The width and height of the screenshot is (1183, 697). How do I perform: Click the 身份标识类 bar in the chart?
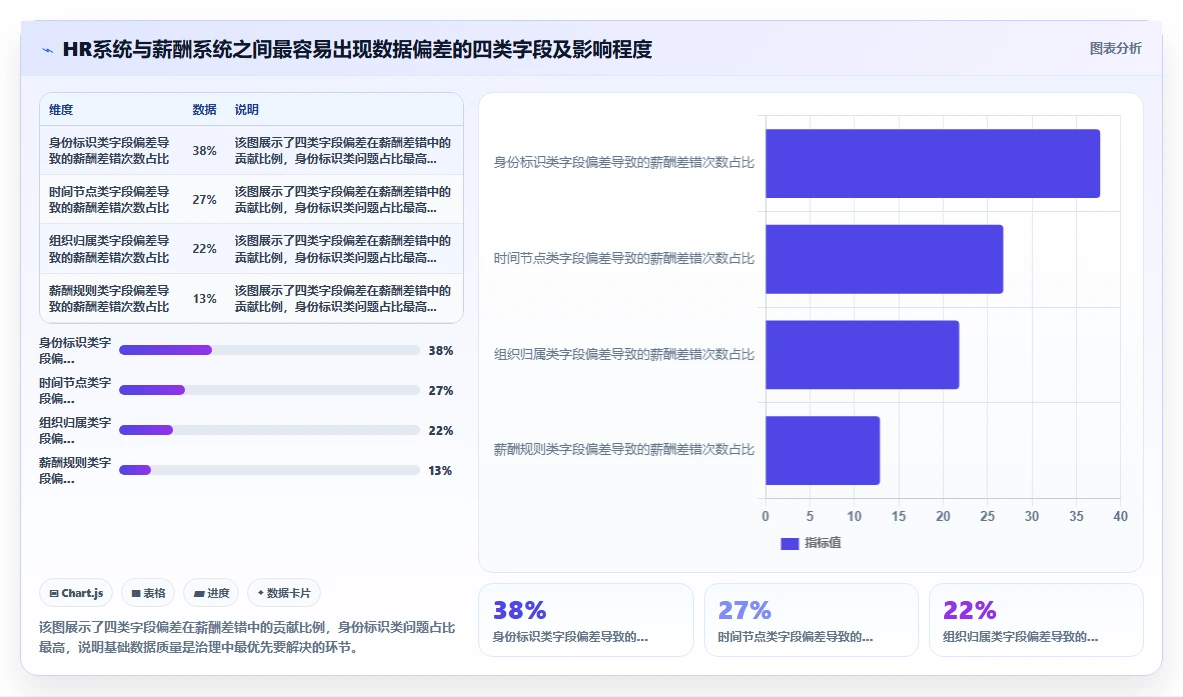[x=933, y=164]
